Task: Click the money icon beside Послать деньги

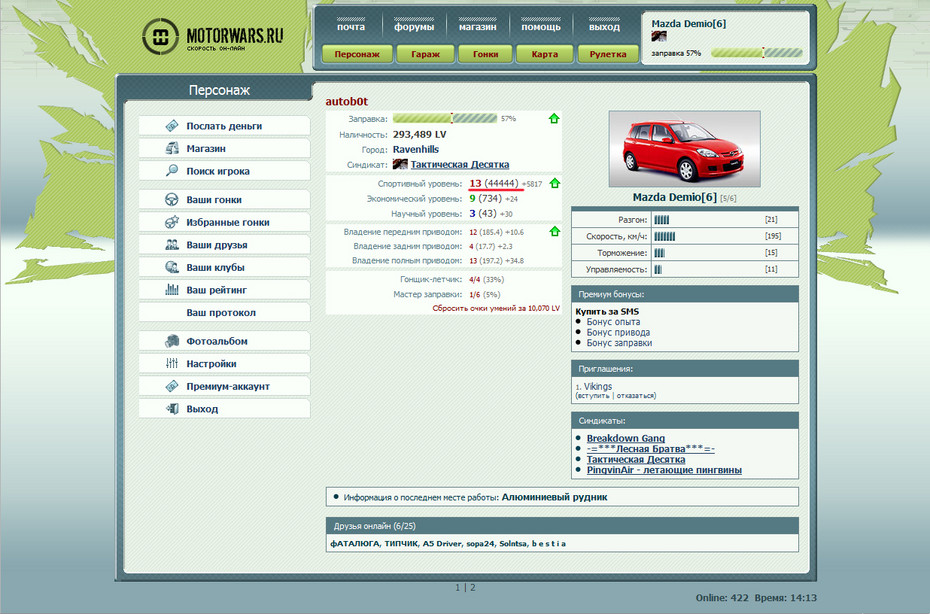Action: click(x=171, y=126)
